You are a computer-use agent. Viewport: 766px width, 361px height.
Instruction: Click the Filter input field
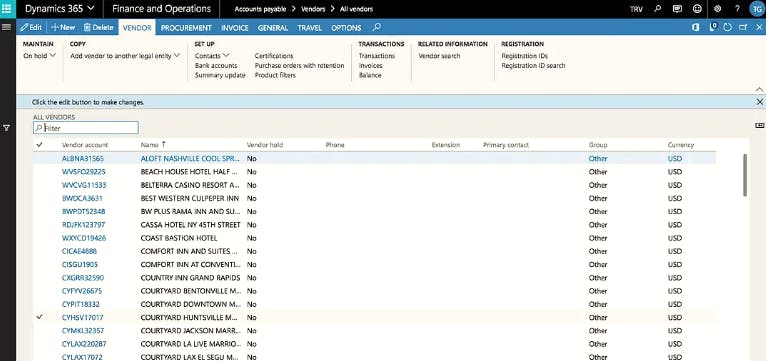(86, 128)
